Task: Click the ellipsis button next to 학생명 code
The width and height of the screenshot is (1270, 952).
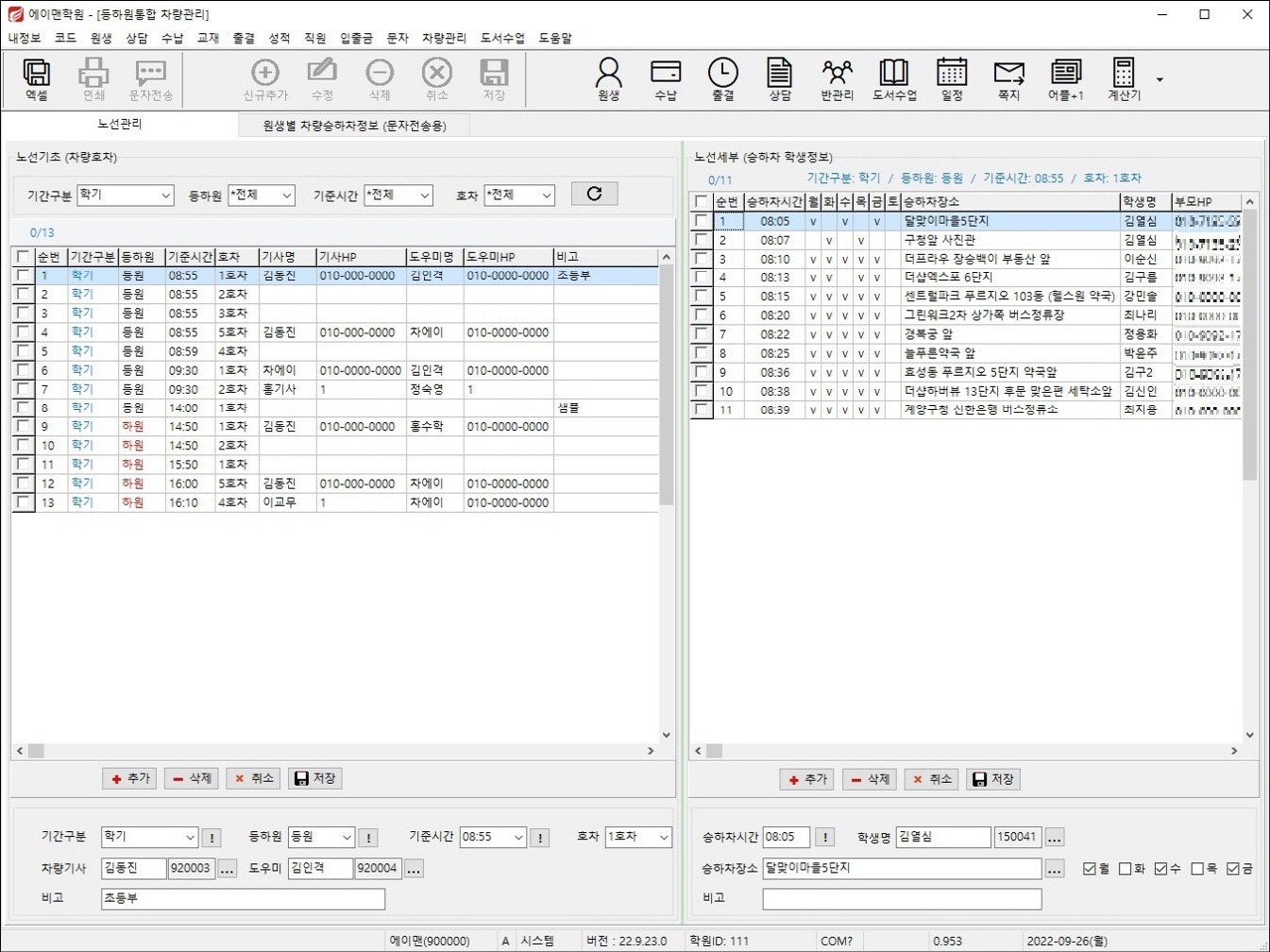Action: [1055, 838]
